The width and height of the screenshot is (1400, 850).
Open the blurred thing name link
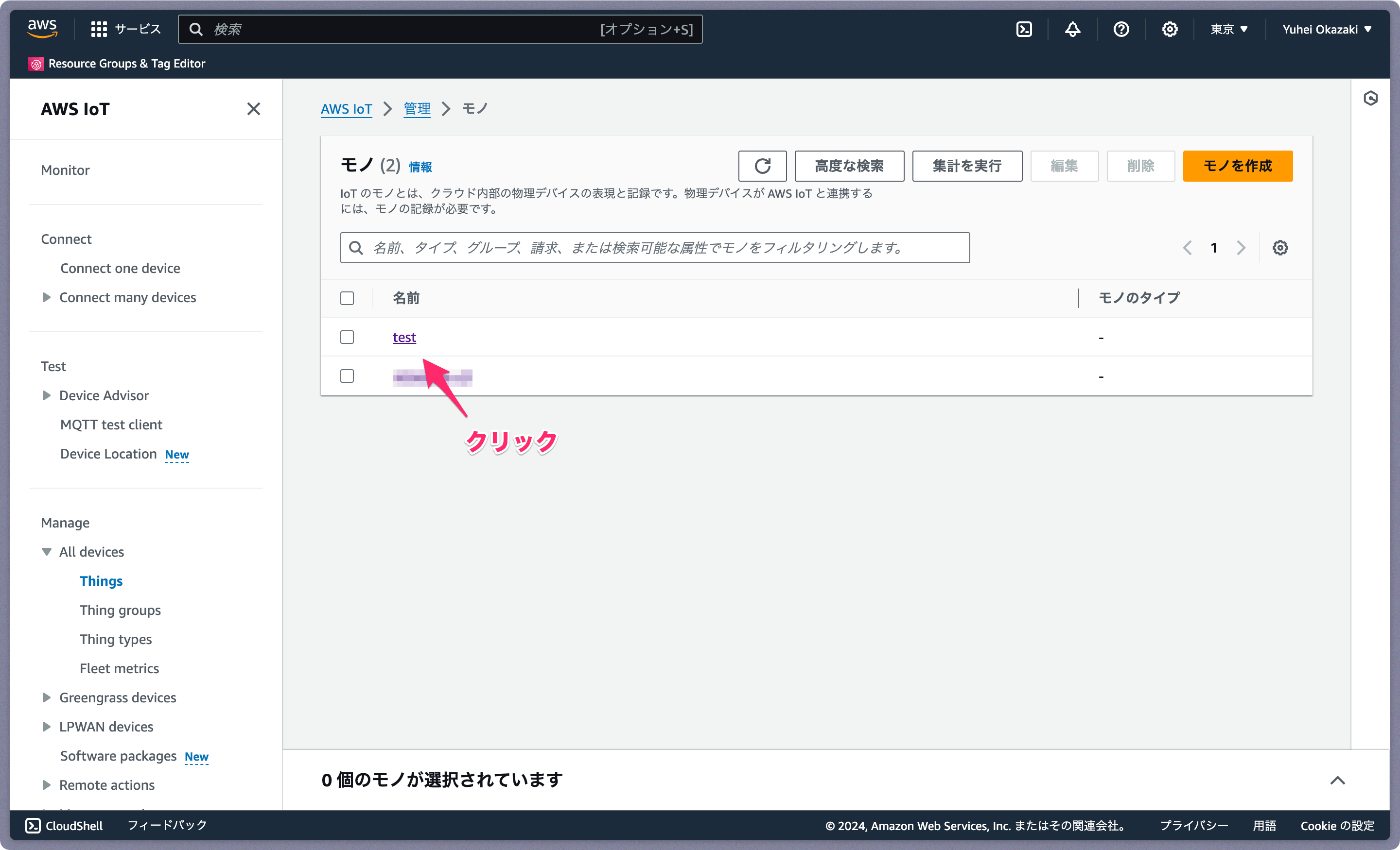click(432, 377)
